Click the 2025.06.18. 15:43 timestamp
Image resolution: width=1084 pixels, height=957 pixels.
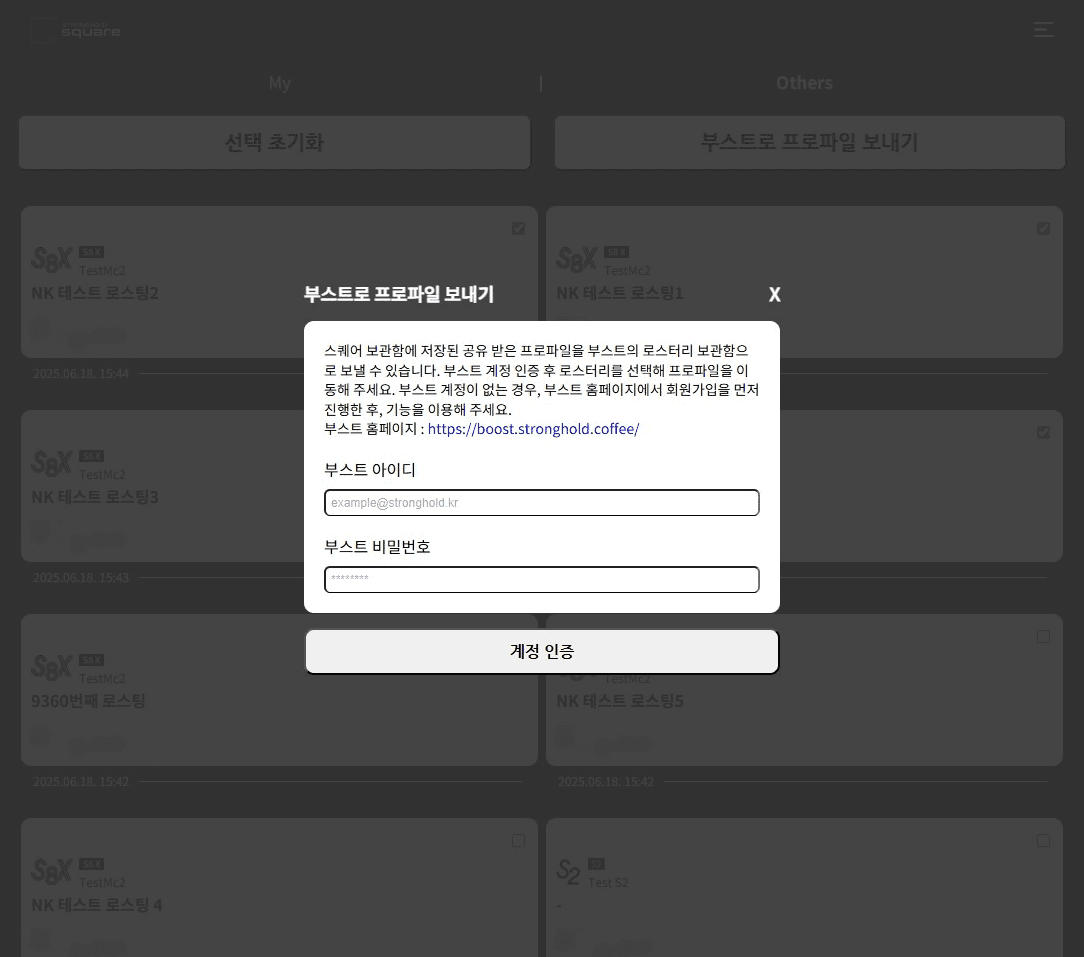point(81,577)
